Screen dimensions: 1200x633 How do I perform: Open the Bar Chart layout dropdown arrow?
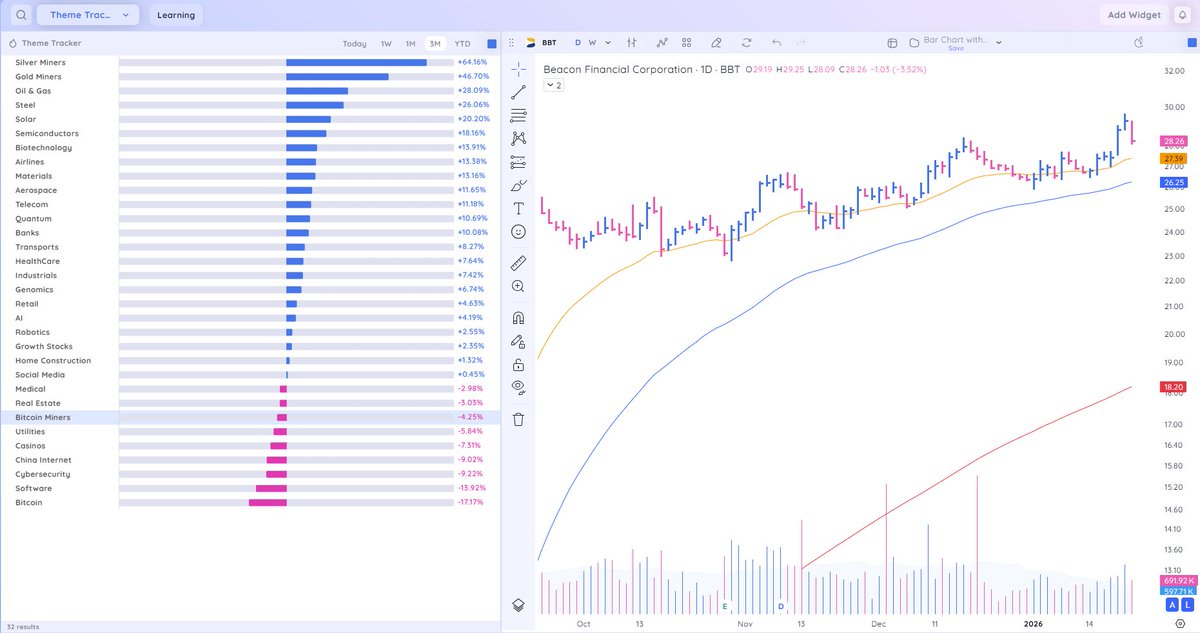[998, 43]
